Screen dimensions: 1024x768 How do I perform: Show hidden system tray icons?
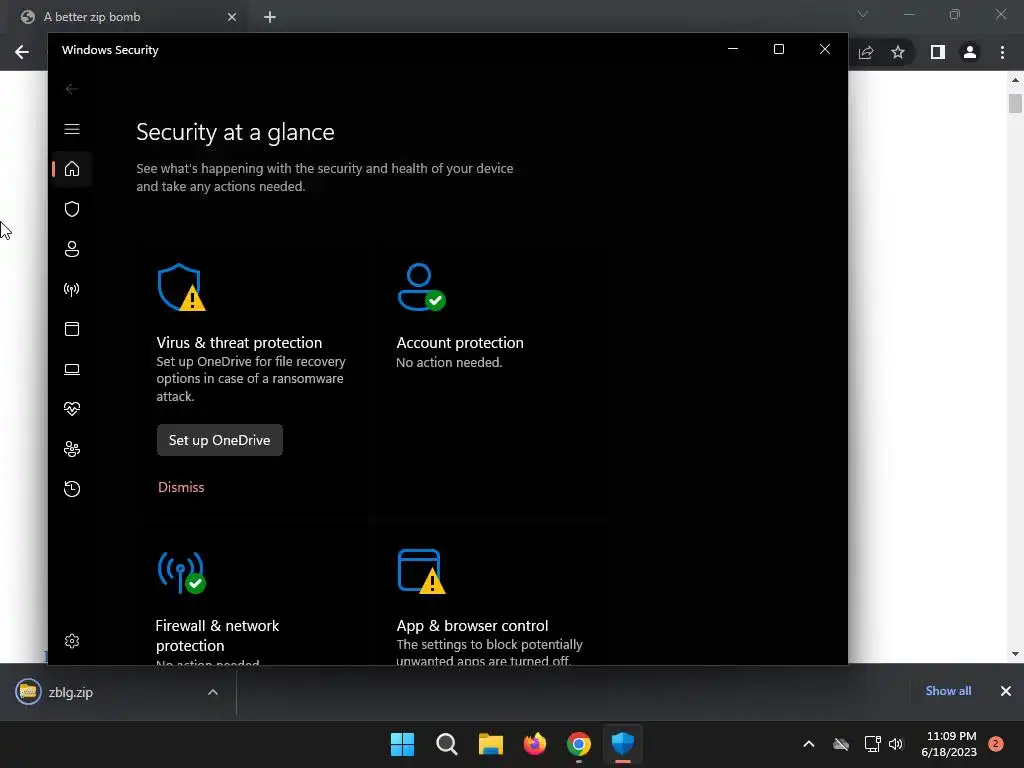[808, 744]
